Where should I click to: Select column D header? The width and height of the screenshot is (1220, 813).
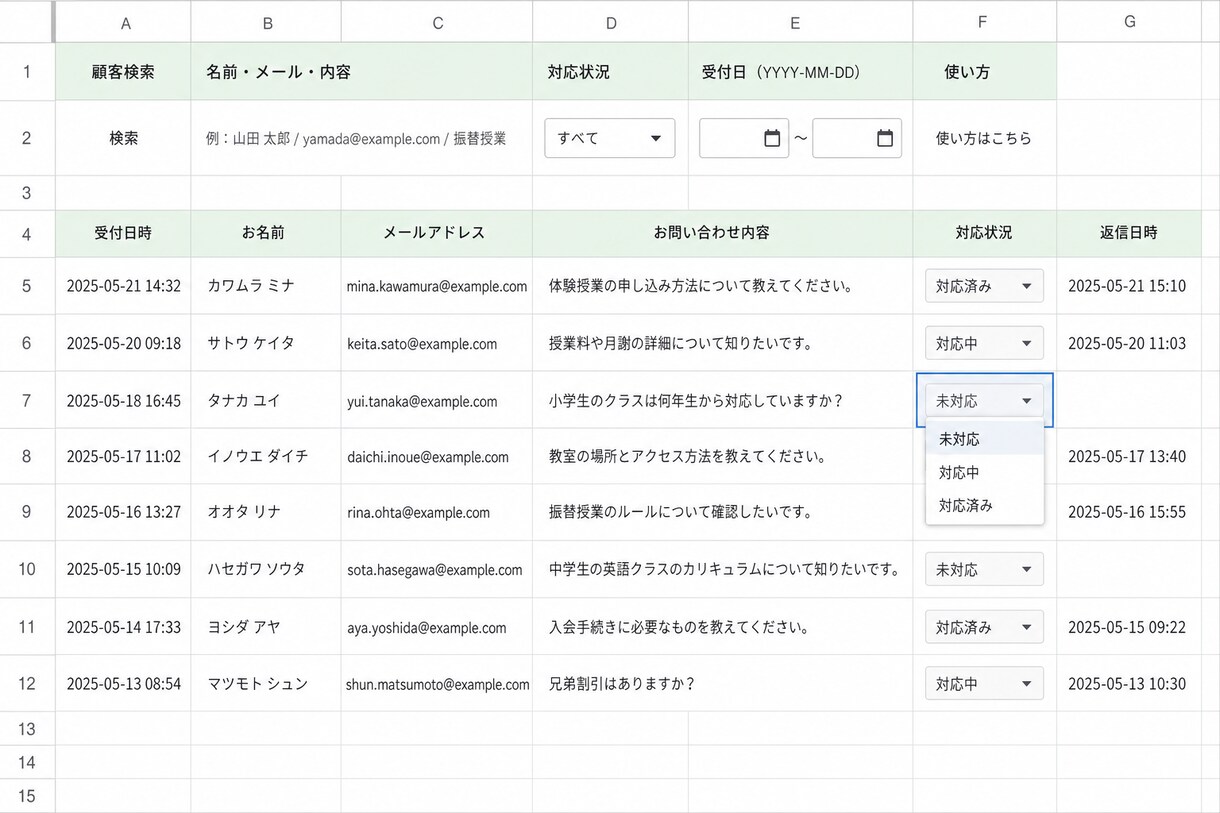pos(611,22)
